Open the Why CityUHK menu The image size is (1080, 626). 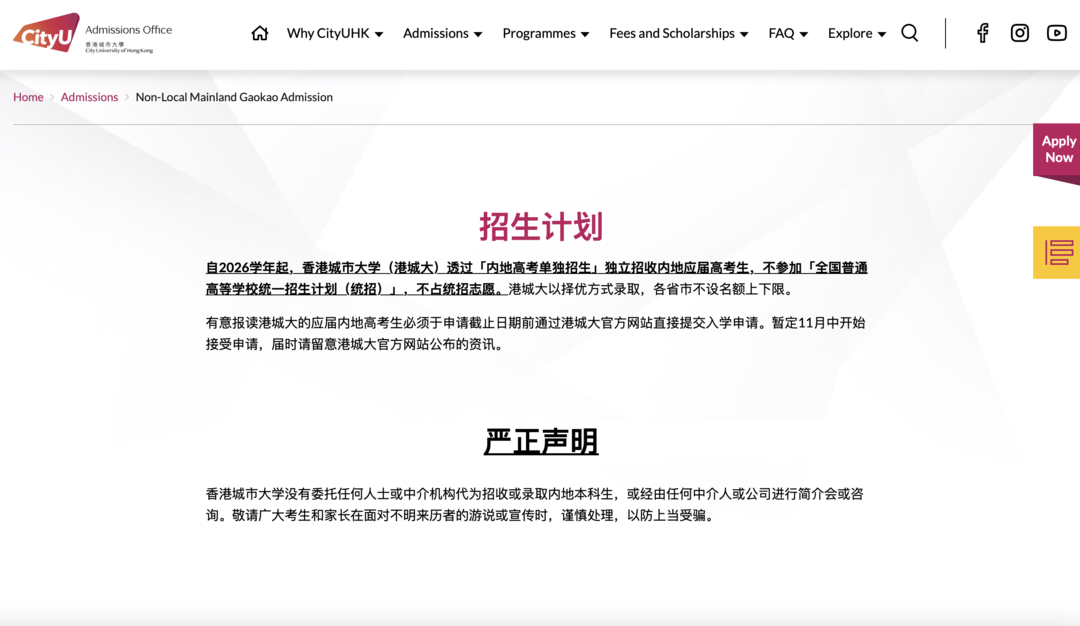[x=328, y=33]
